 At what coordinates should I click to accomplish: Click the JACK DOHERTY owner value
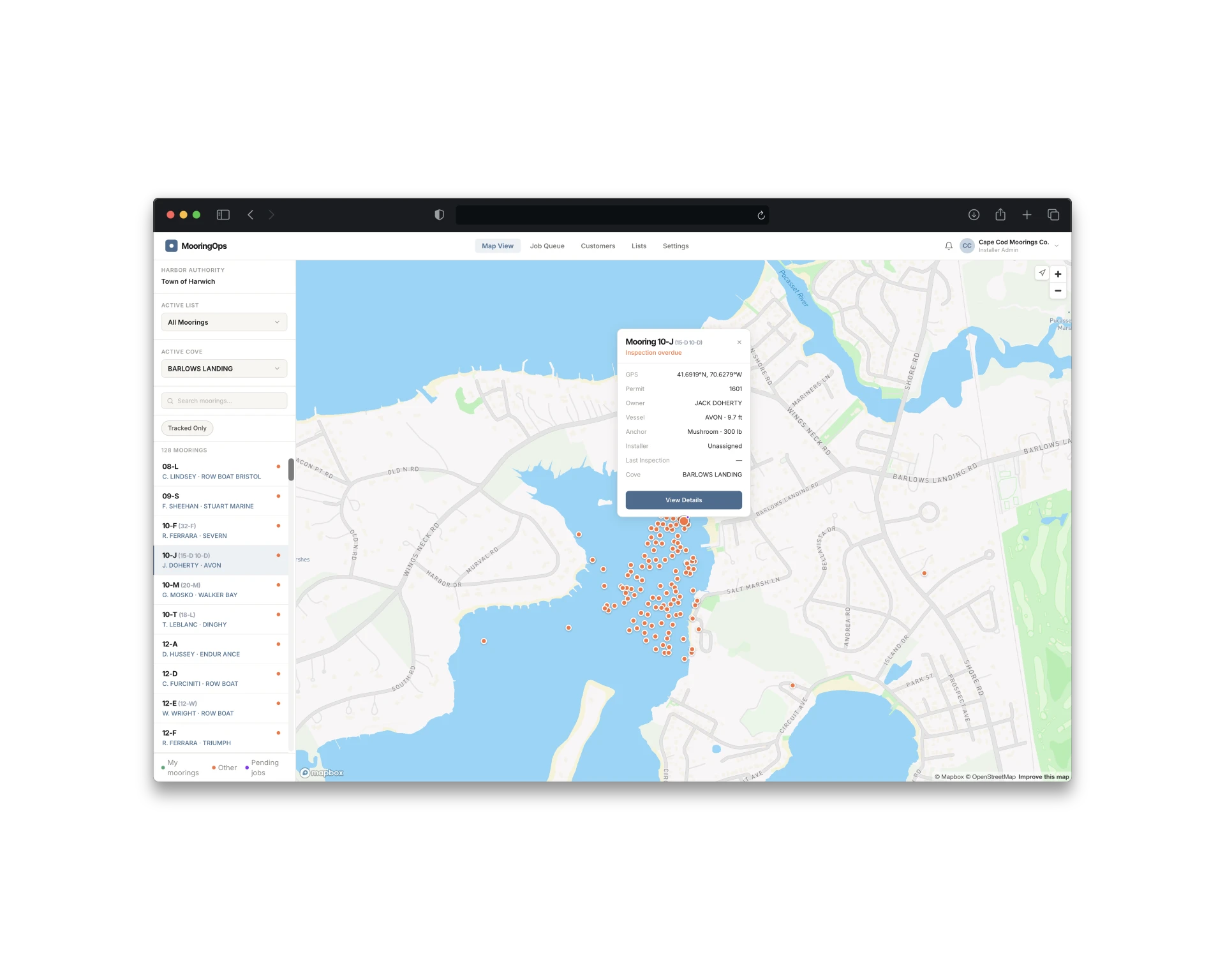tap(718, 403)
